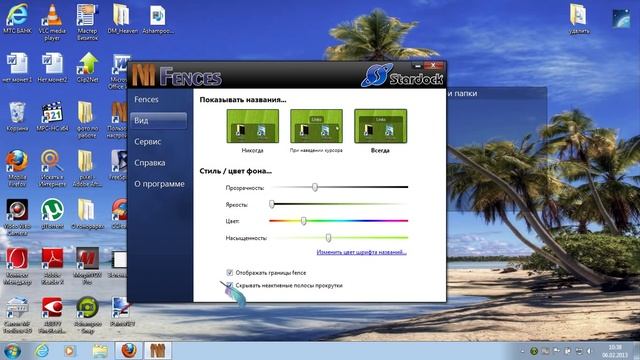
Task: Click the Stardock logo in the header
Action: coord(402,76)
